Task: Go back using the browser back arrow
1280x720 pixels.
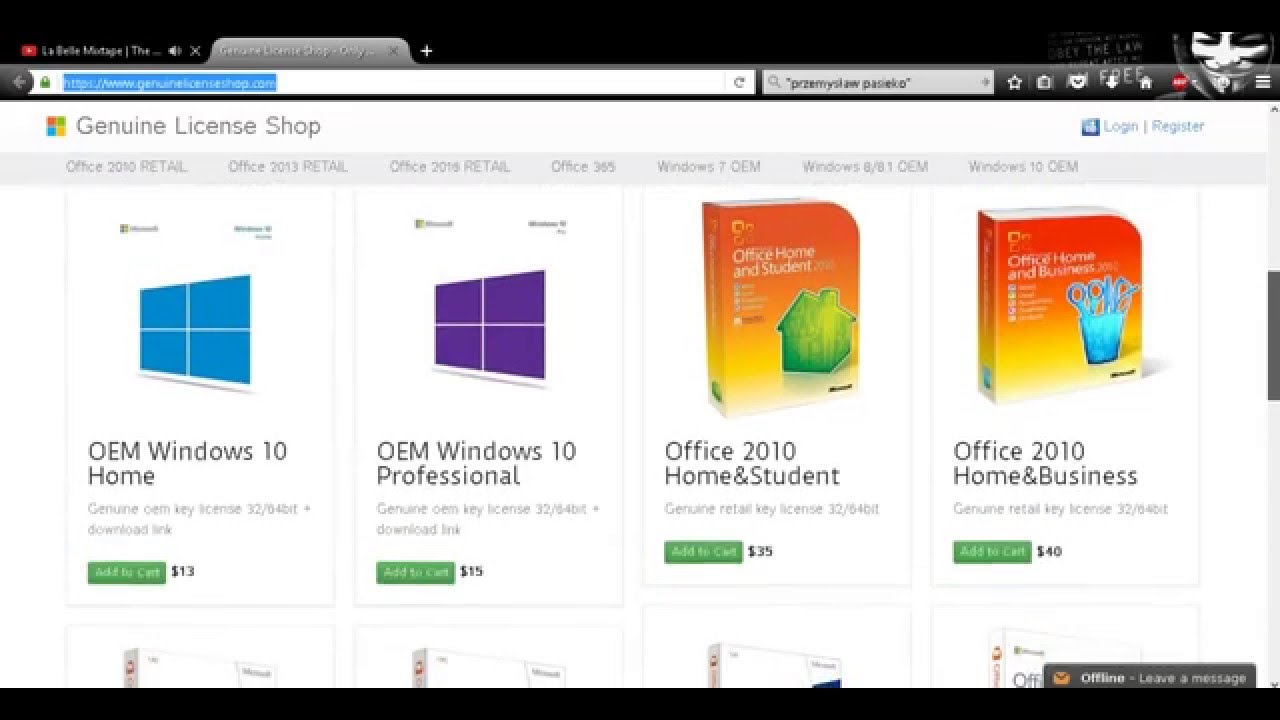Action: pos(19,82)
